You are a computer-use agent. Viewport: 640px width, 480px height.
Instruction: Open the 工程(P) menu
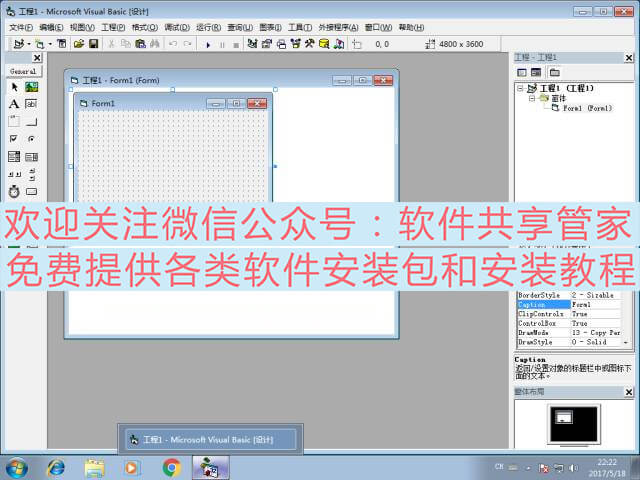113,27
